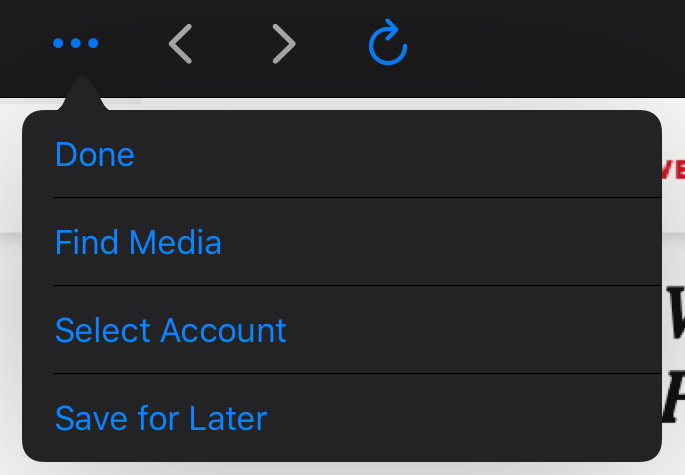Dismiss the menu by tapping Done
The height and width of the screenshot is (475, 685).
tap(95, 154)
